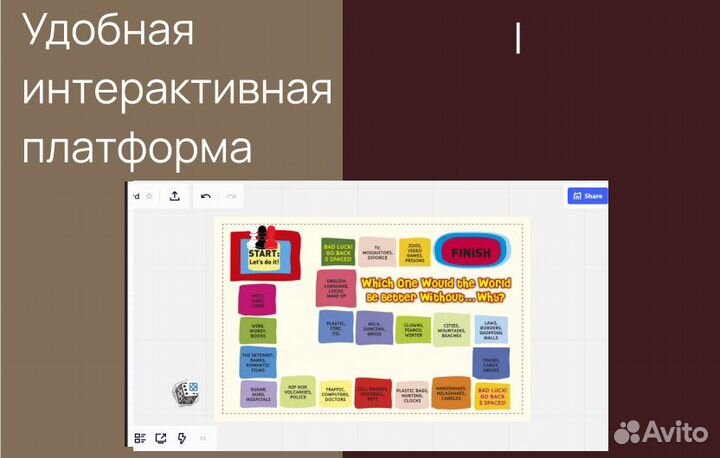
Task: Open the export board upload icon
Action: (174, 196)
